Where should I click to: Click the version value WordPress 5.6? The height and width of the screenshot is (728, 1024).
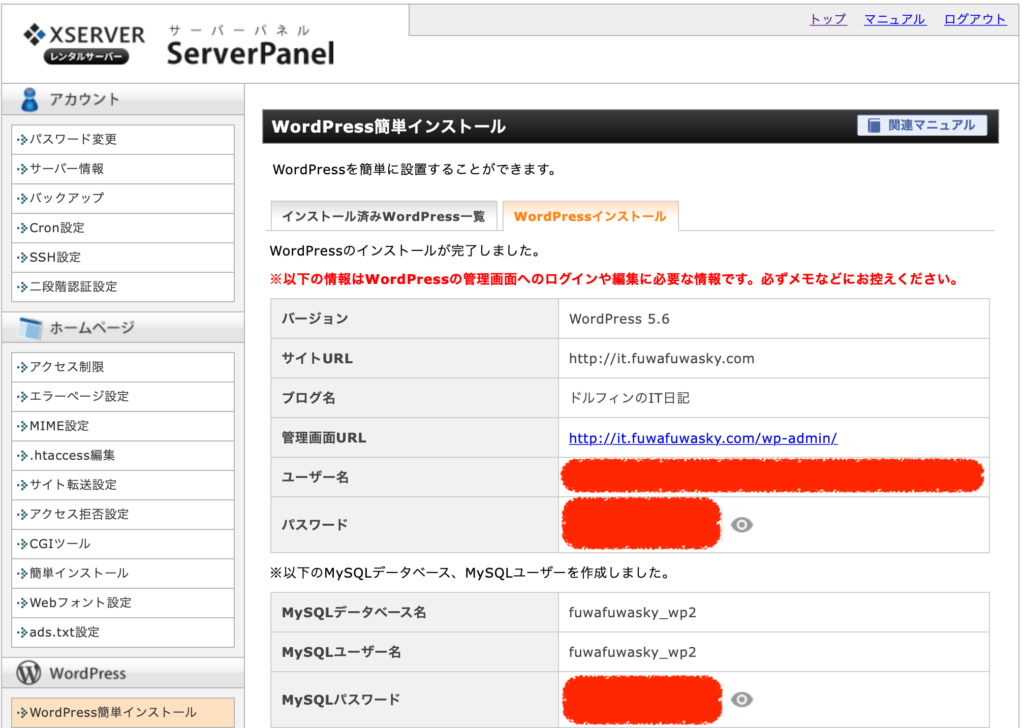click(619, 319)
